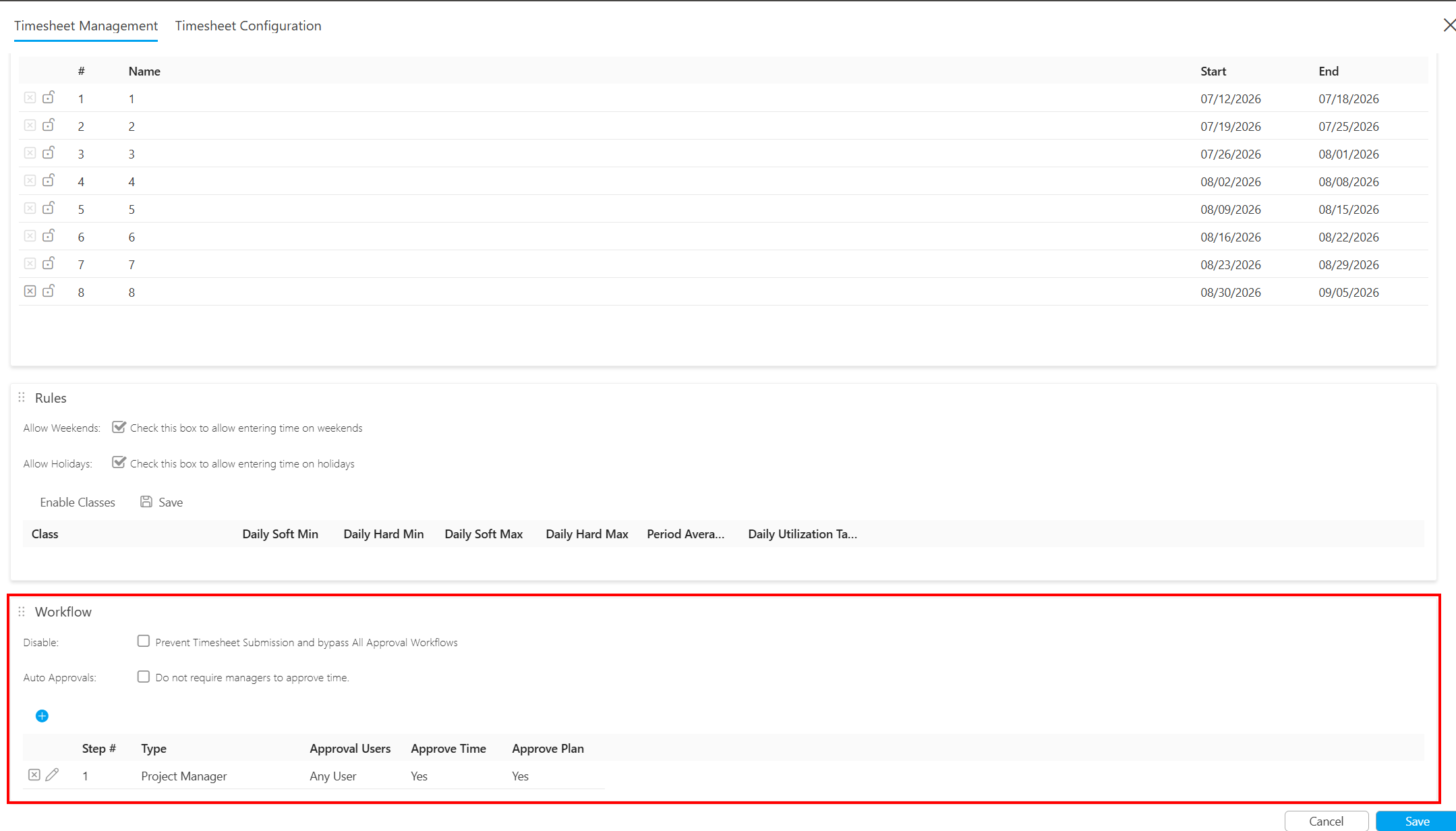The height and width of the screenshot is (831, 1456).
Task: Delete period row 3
Action: pos(30,153)
